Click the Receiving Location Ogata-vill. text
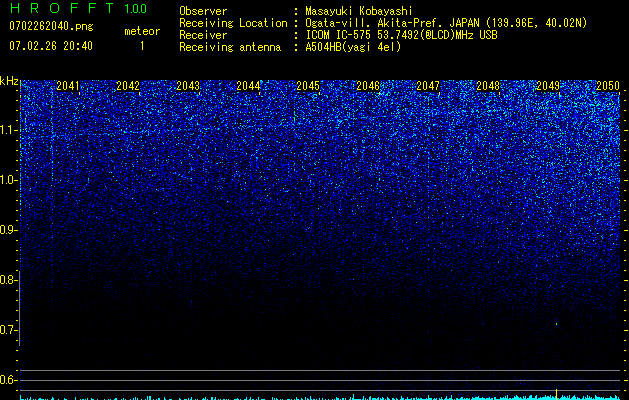629x400 pixels. 339,23
